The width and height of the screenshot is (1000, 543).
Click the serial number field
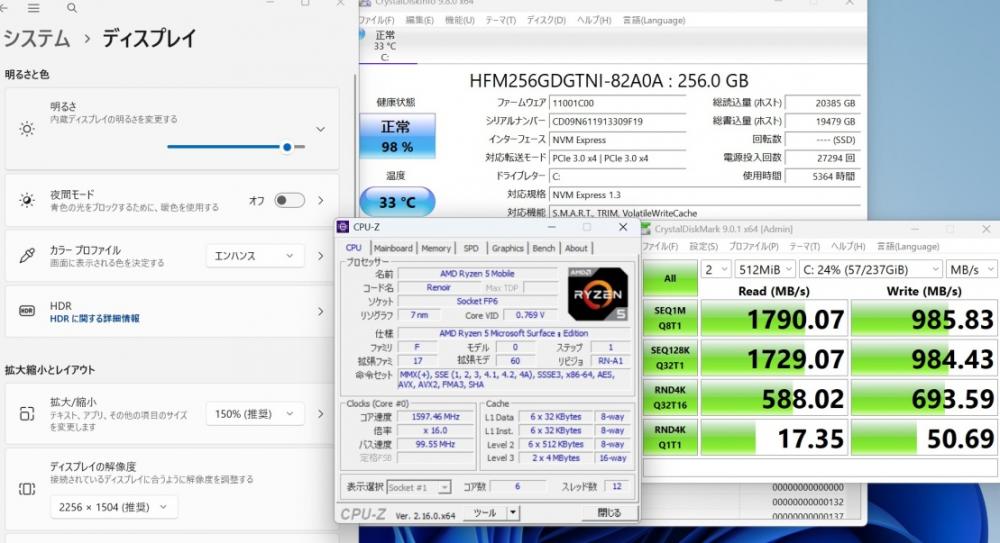point(617,121)
